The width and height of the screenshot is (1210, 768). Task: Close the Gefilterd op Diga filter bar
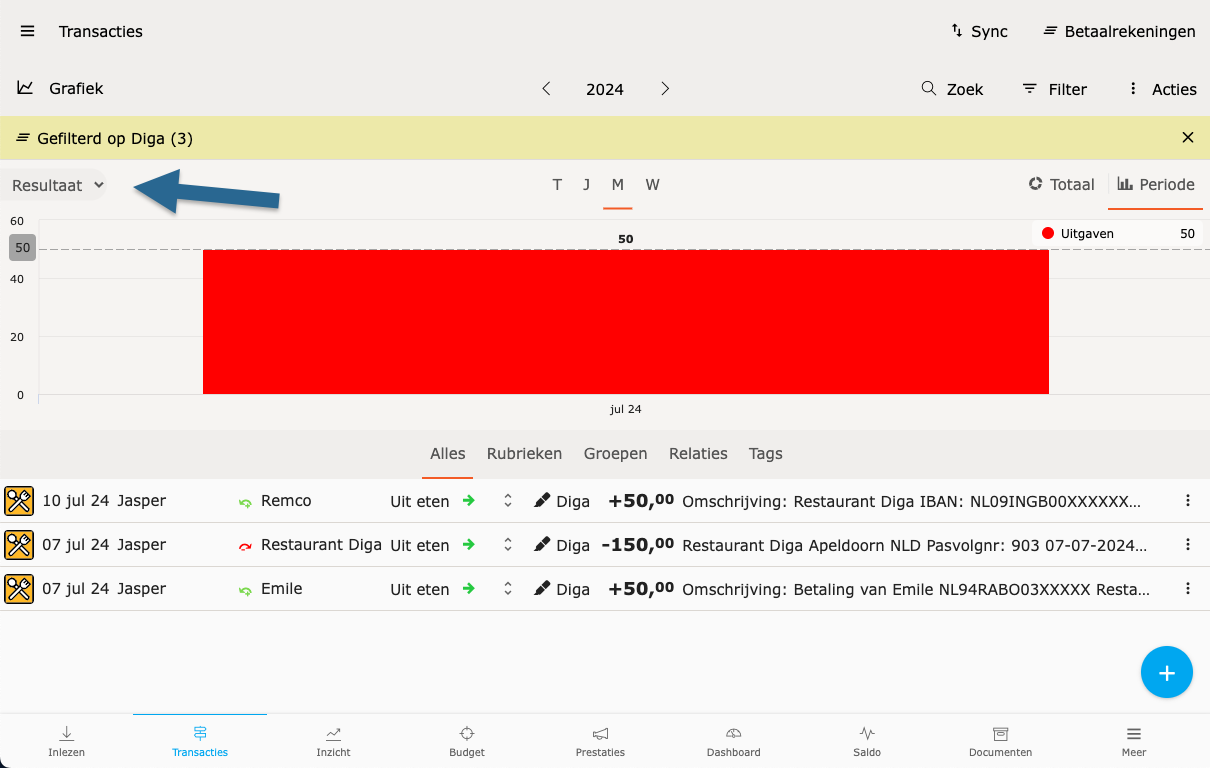(1188, 138)
